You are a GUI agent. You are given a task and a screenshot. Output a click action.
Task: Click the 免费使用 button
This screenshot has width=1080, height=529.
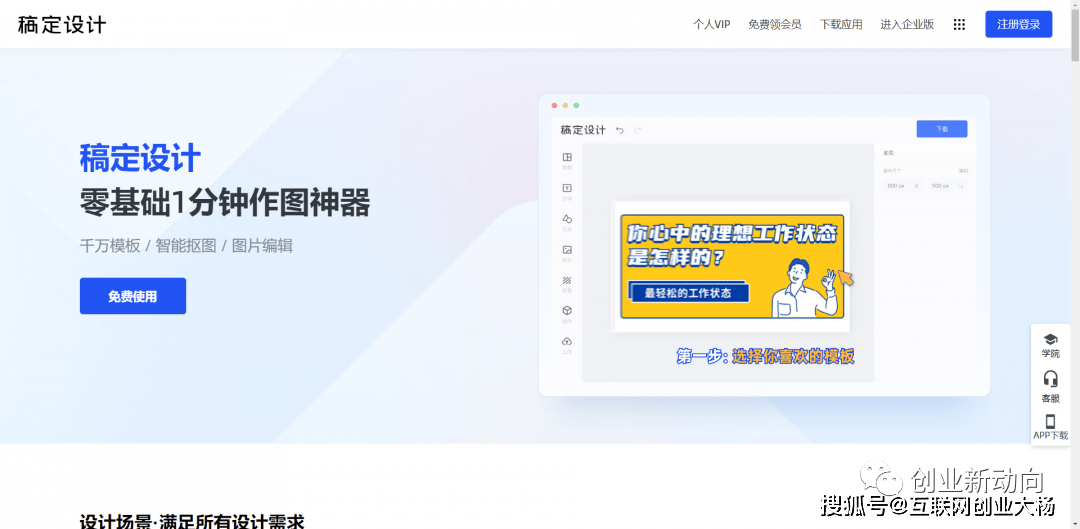[x=133, y=296]
